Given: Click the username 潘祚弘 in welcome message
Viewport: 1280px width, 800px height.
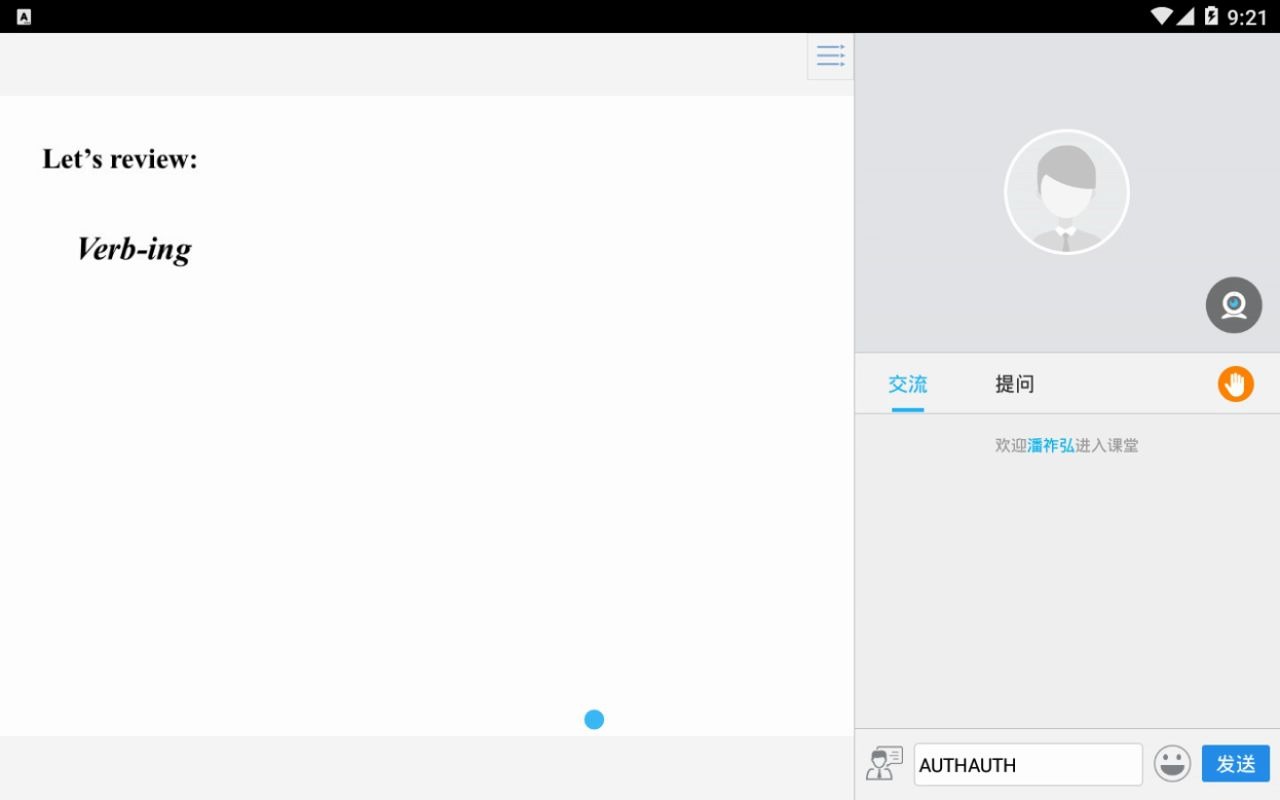Looking at the screenshot, I should coord(1051,446).
